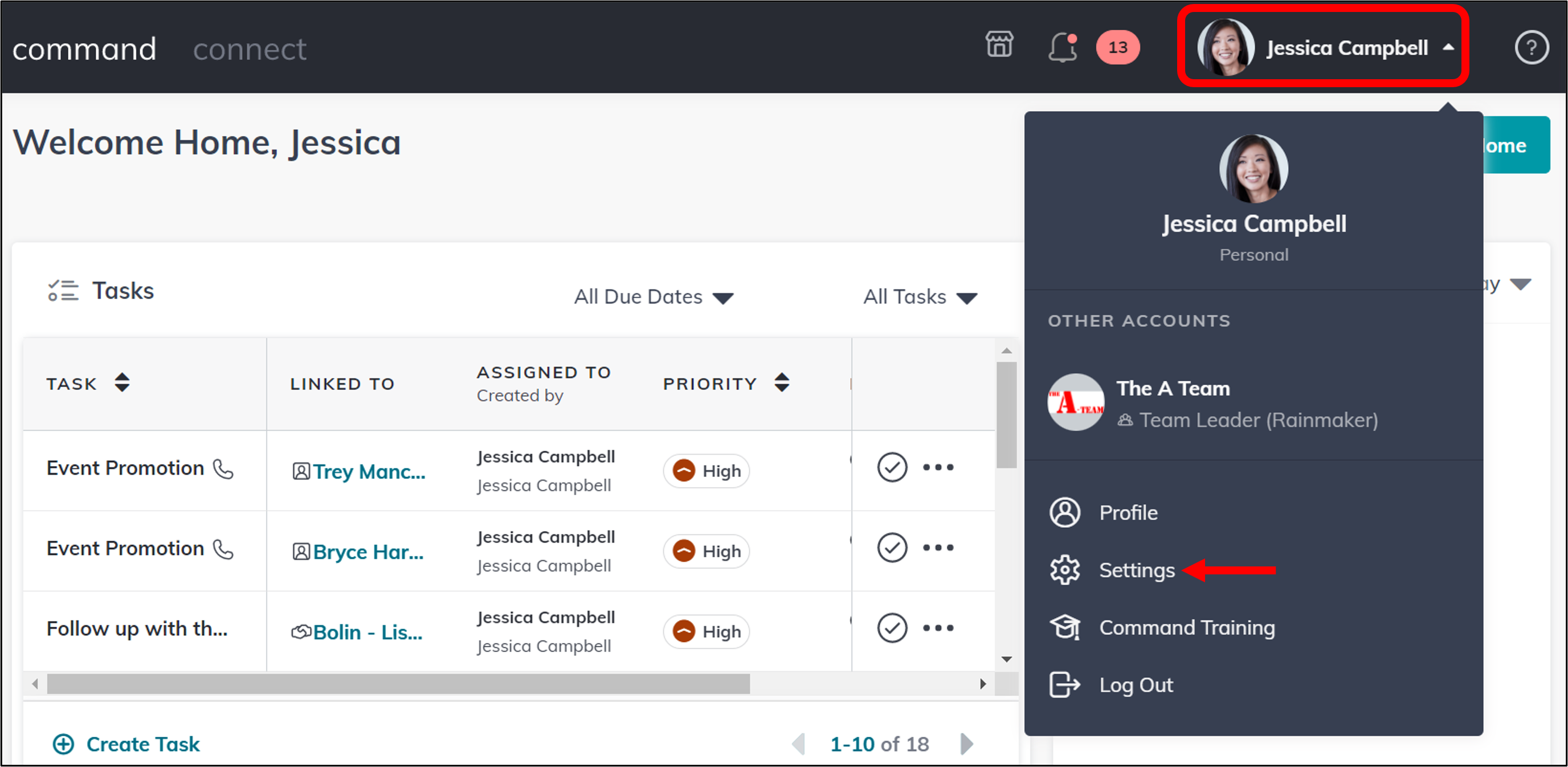This screenshot has height=767, width=1568.
Task: Click the Command Training graduation cap icon
Action: 1064,627
